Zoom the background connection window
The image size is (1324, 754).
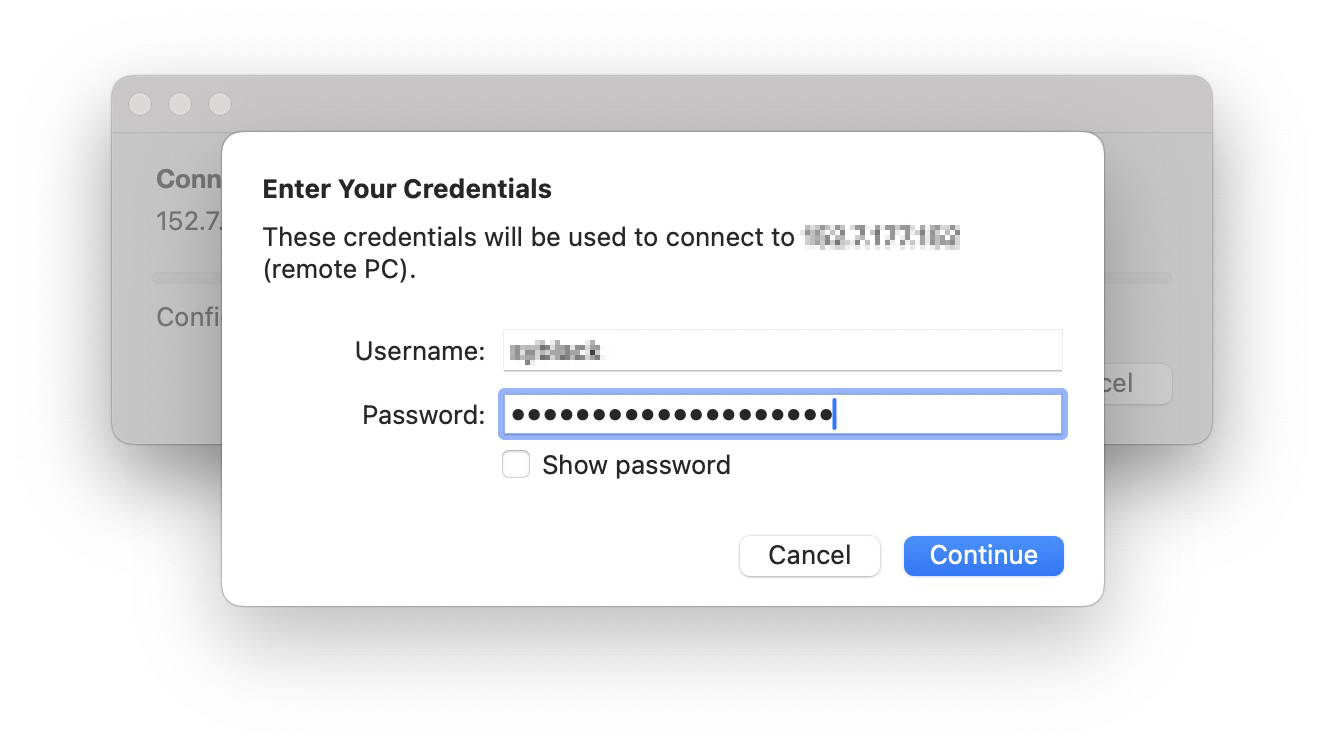[220, 104]
